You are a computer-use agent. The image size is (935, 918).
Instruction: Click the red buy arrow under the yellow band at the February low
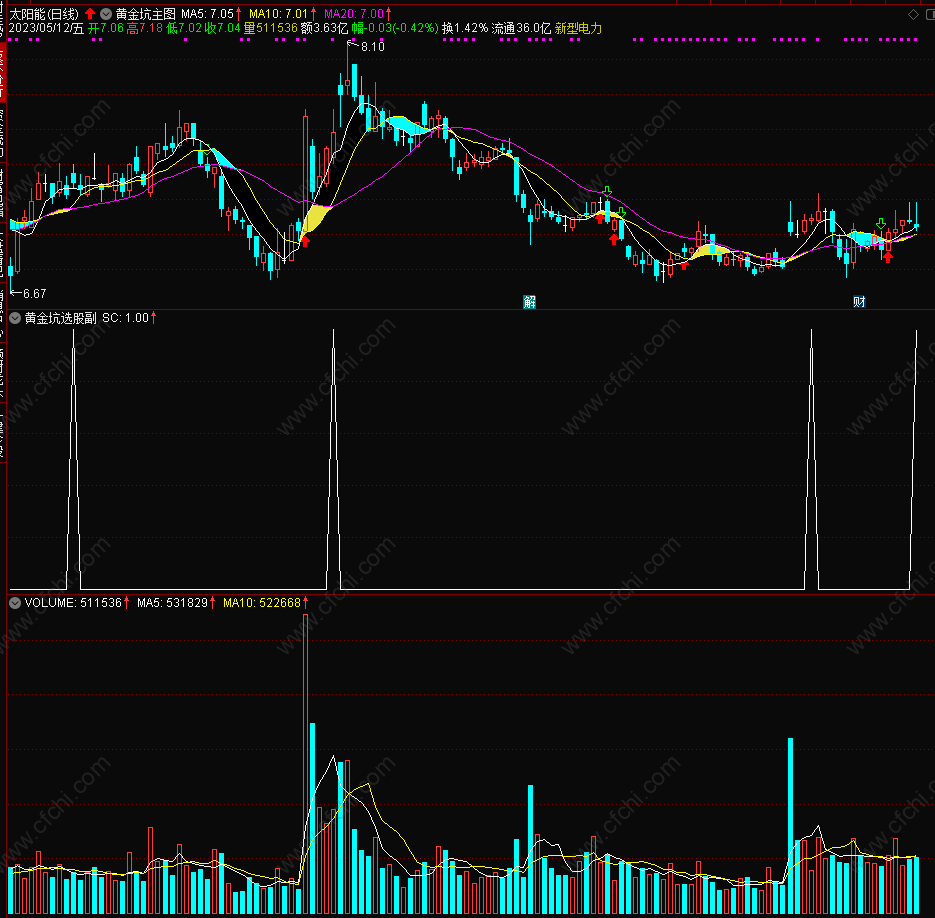305,241
